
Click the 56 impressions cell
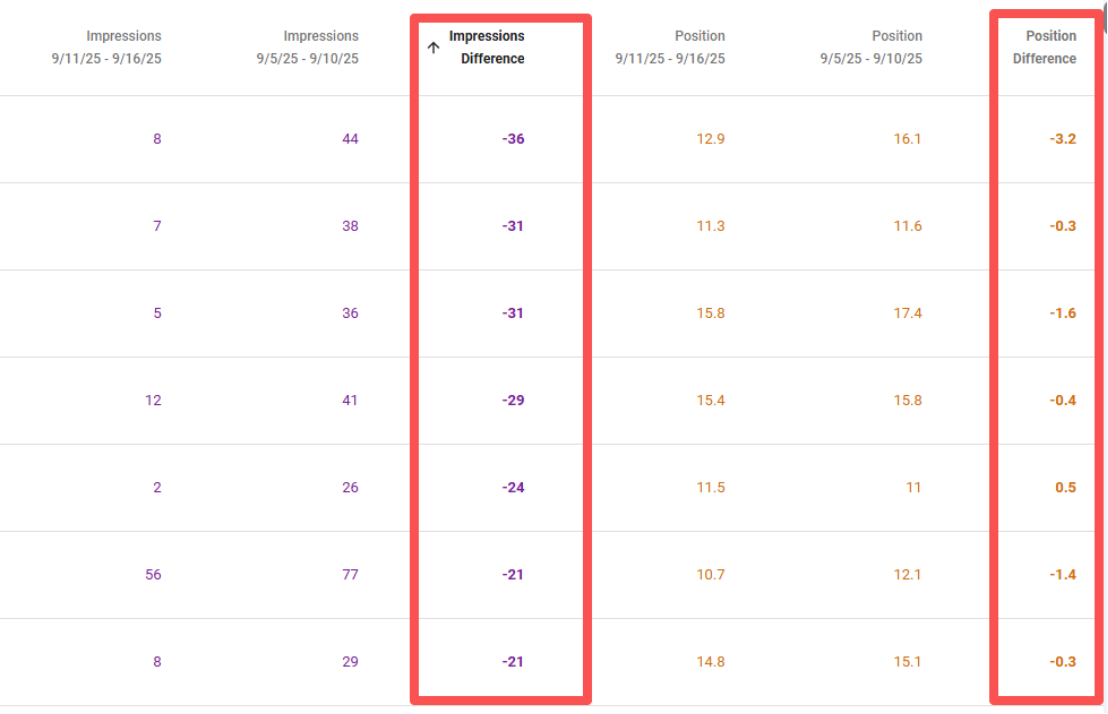(153, 575)
